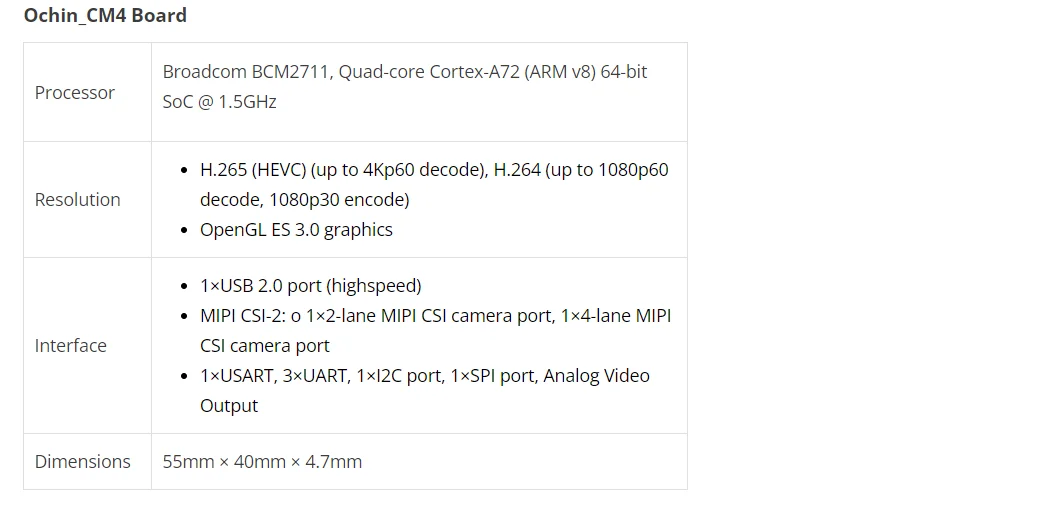Click the 1×I2C port text

click(x=399, y=375)
